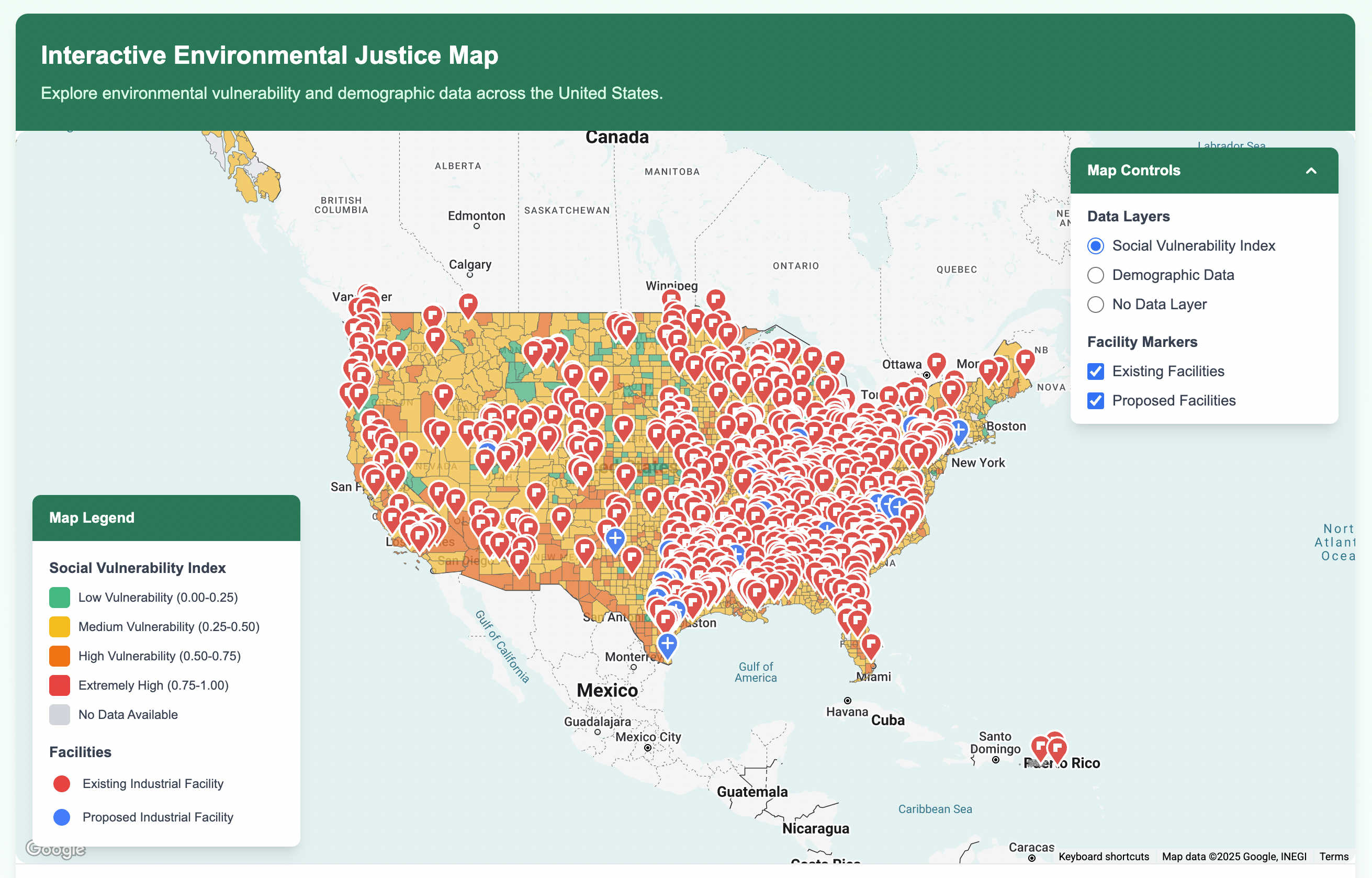Screen dimensions: 1372x878
Task: Uncheck the Proposed Facilities checkbox
Action: click(1095, 401)
